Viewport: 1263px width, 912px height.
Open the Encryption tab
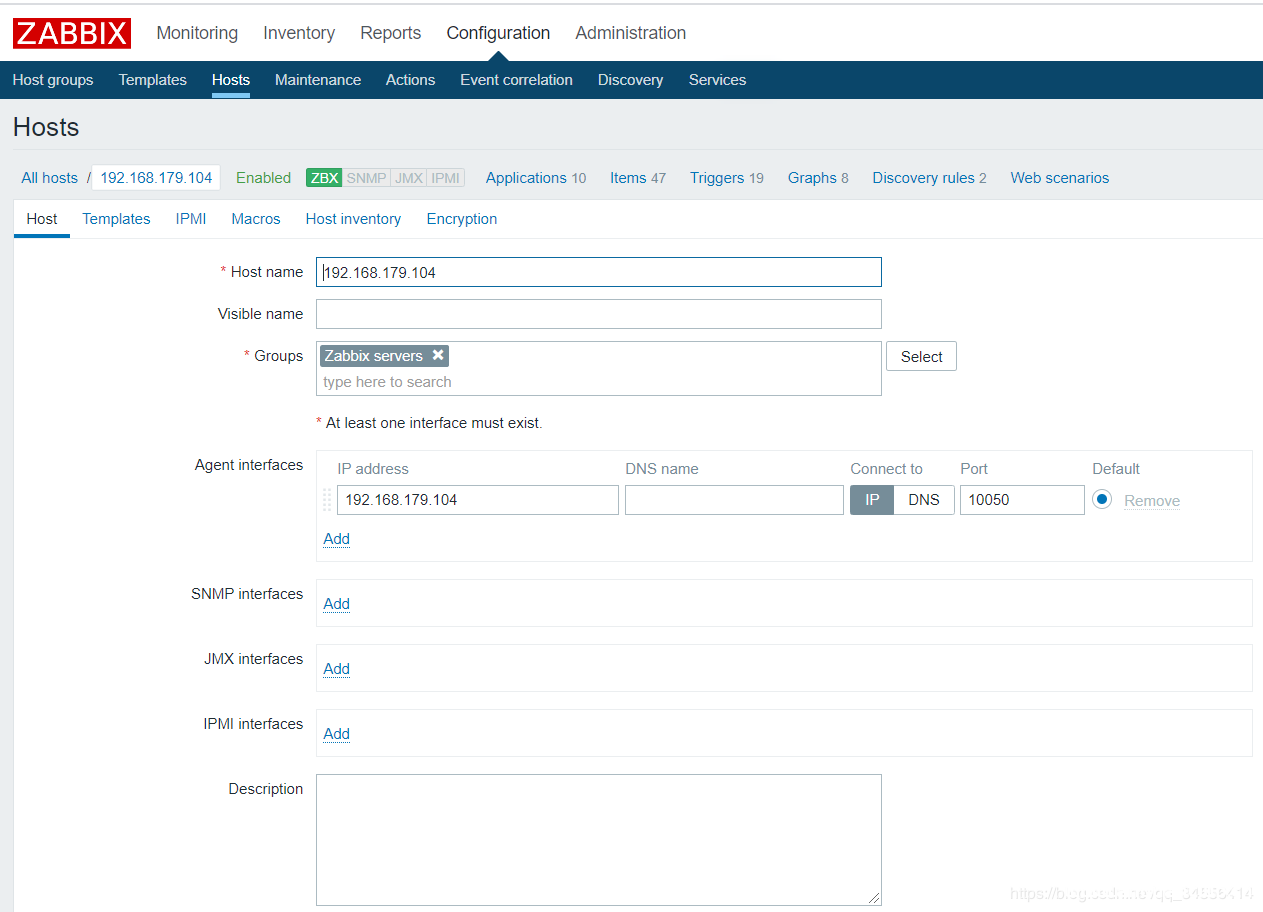(x=461, y=218)
